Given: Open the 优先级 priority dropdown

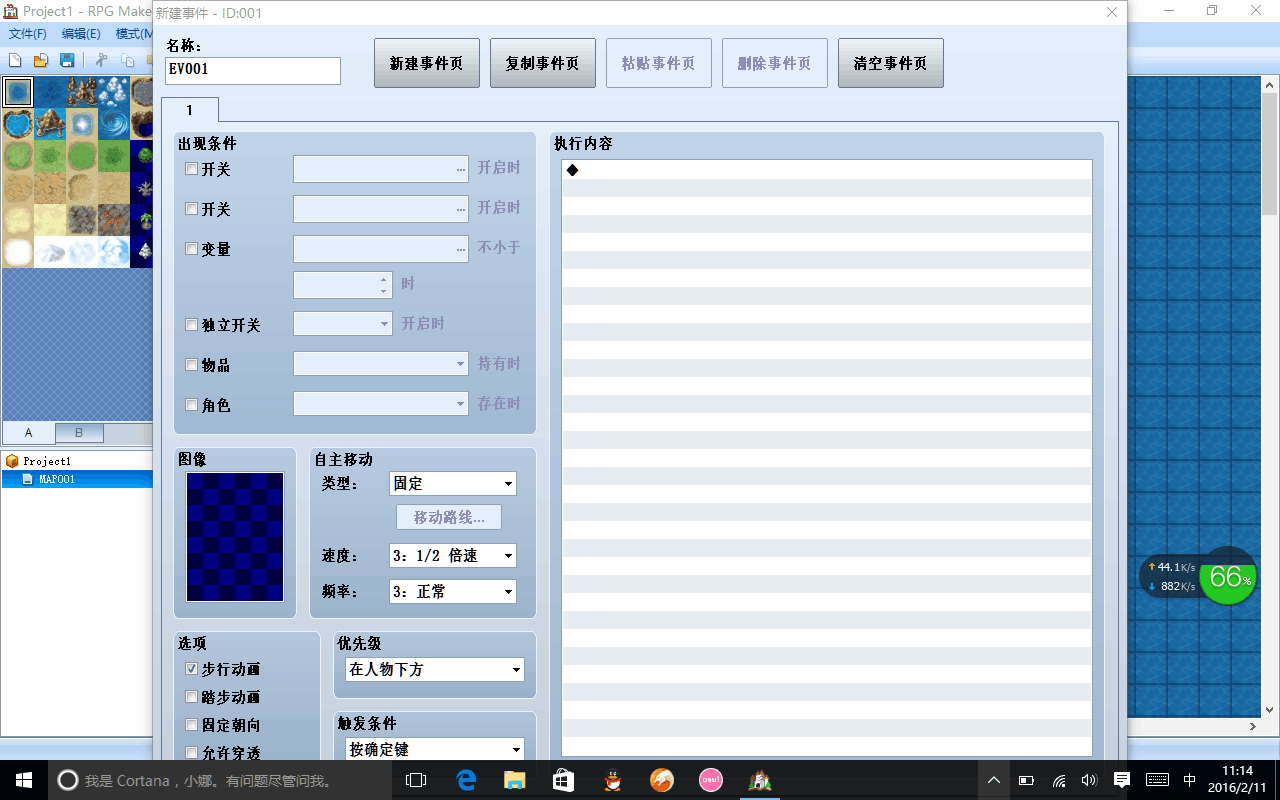Looking at the screenshot, I should coord(433,670).
